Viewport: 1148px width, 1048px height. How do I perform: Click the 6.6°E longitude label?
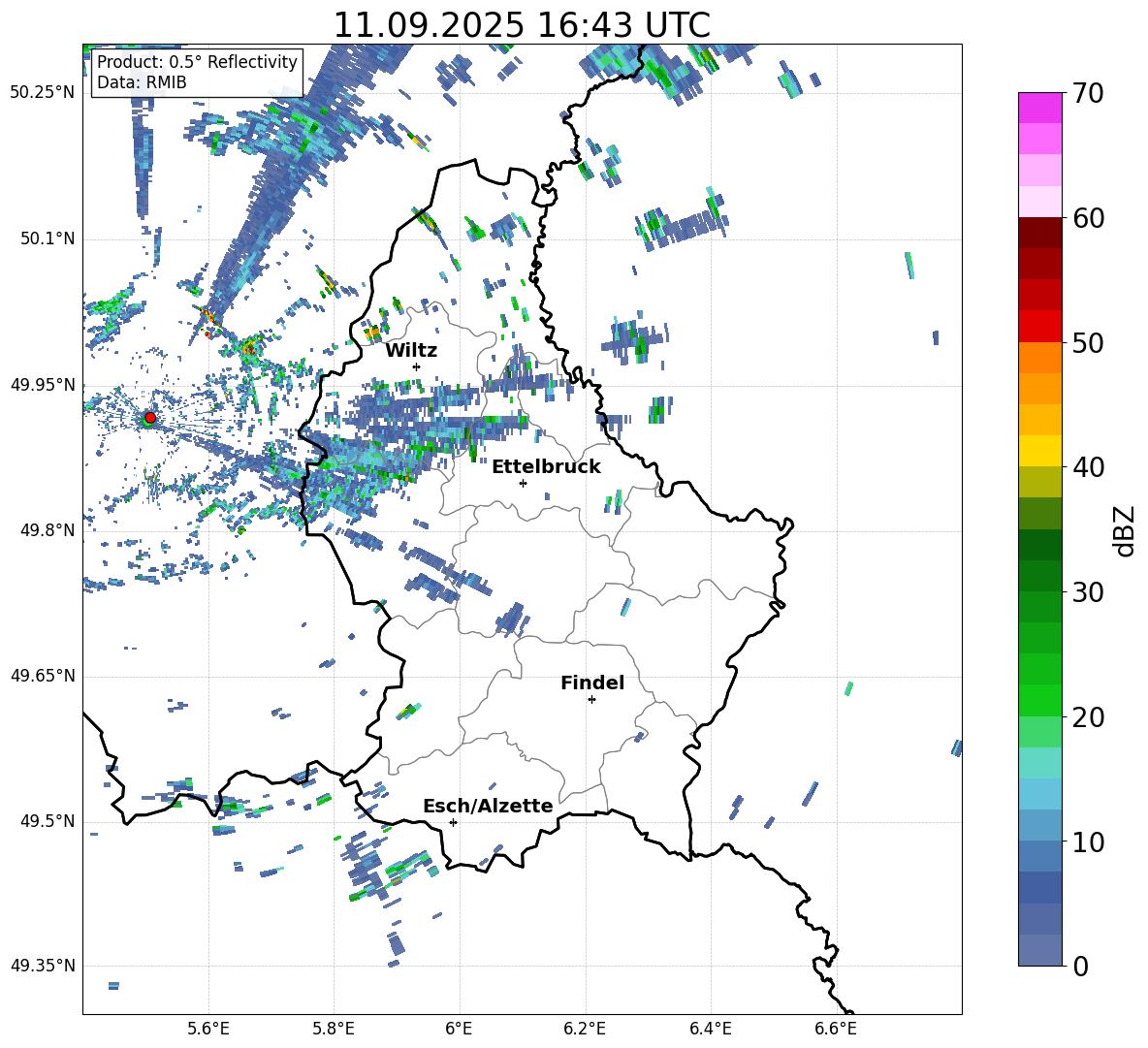pyautogui.click(x=836, y=1029)
